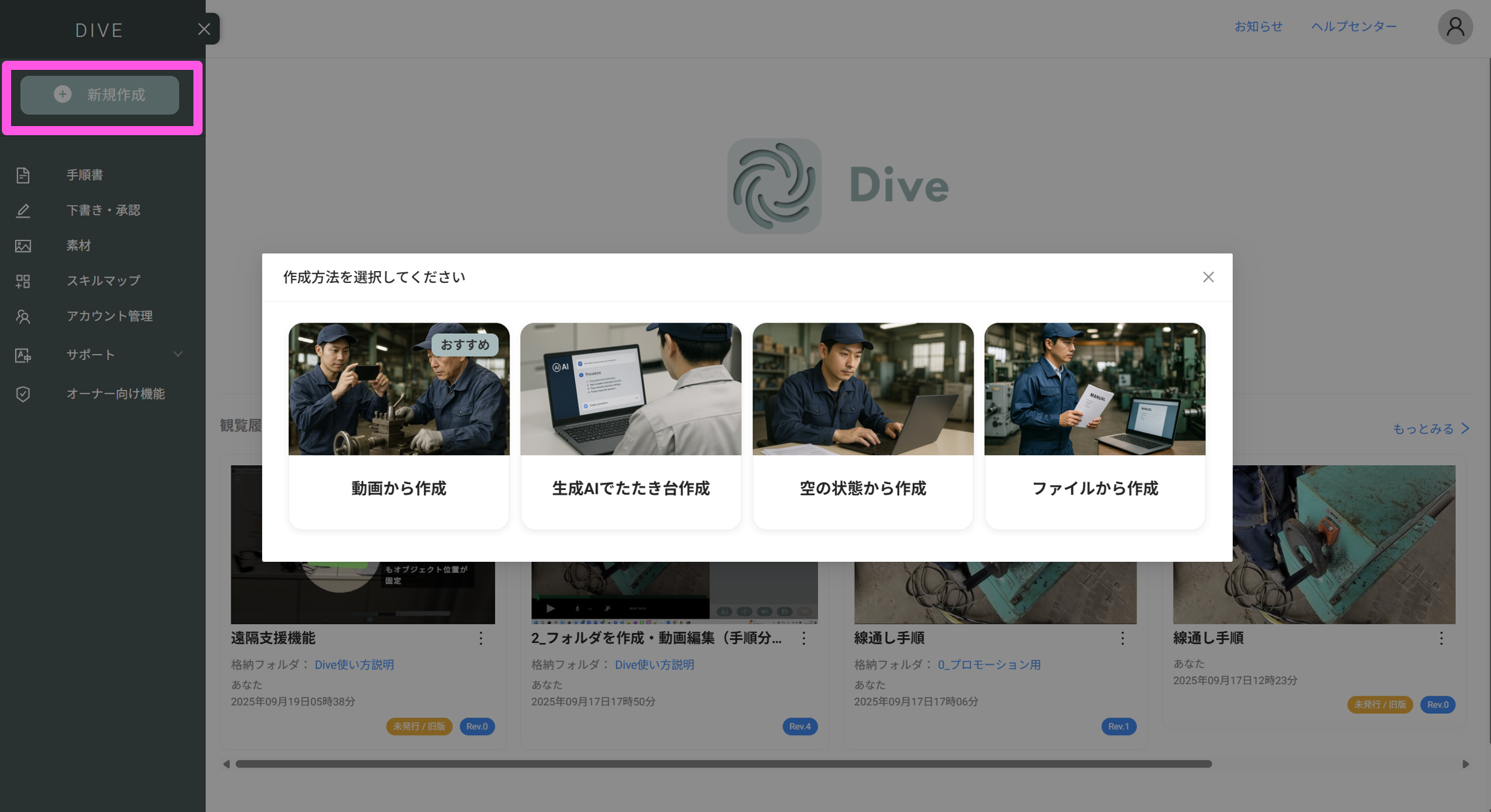Close the creation method dialog

pos(1208,277)
